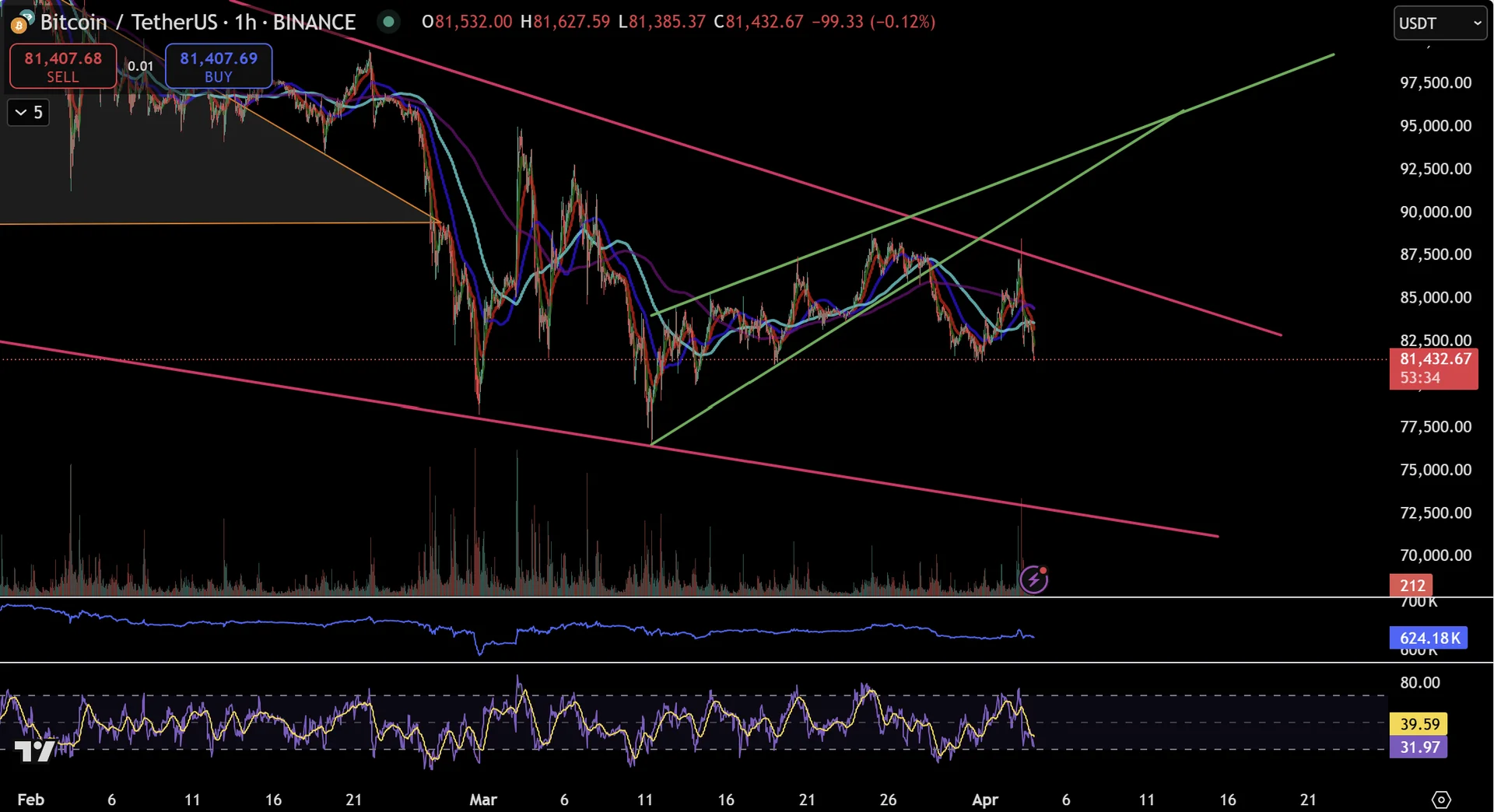Viewport: 1494px width, 812px height.
Task: Click the high value H81,627.59
Action: [x=565, y=22]
